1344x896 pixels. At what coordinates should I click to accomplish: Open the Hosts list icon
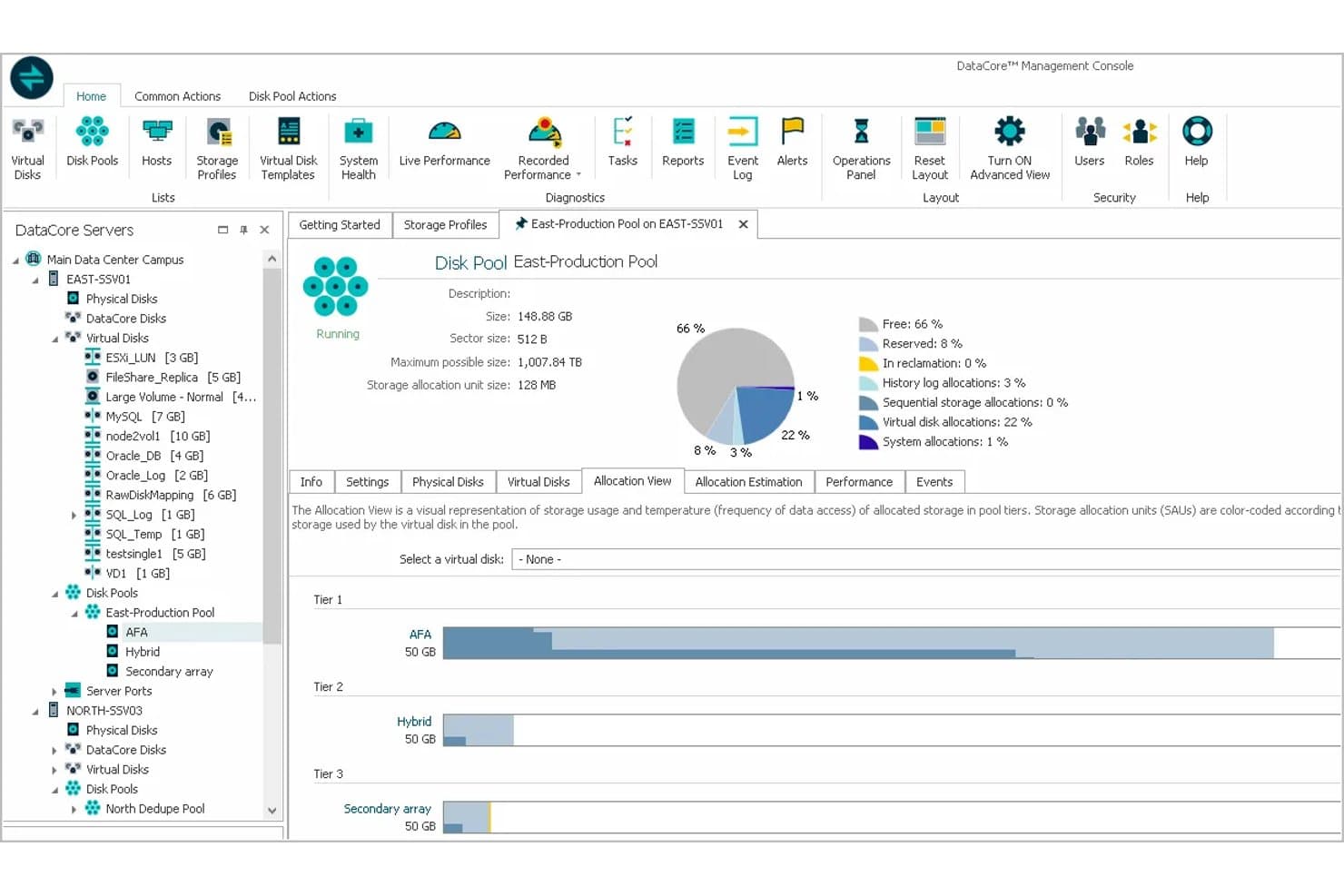pyautogui.click(x=156, y=142)
